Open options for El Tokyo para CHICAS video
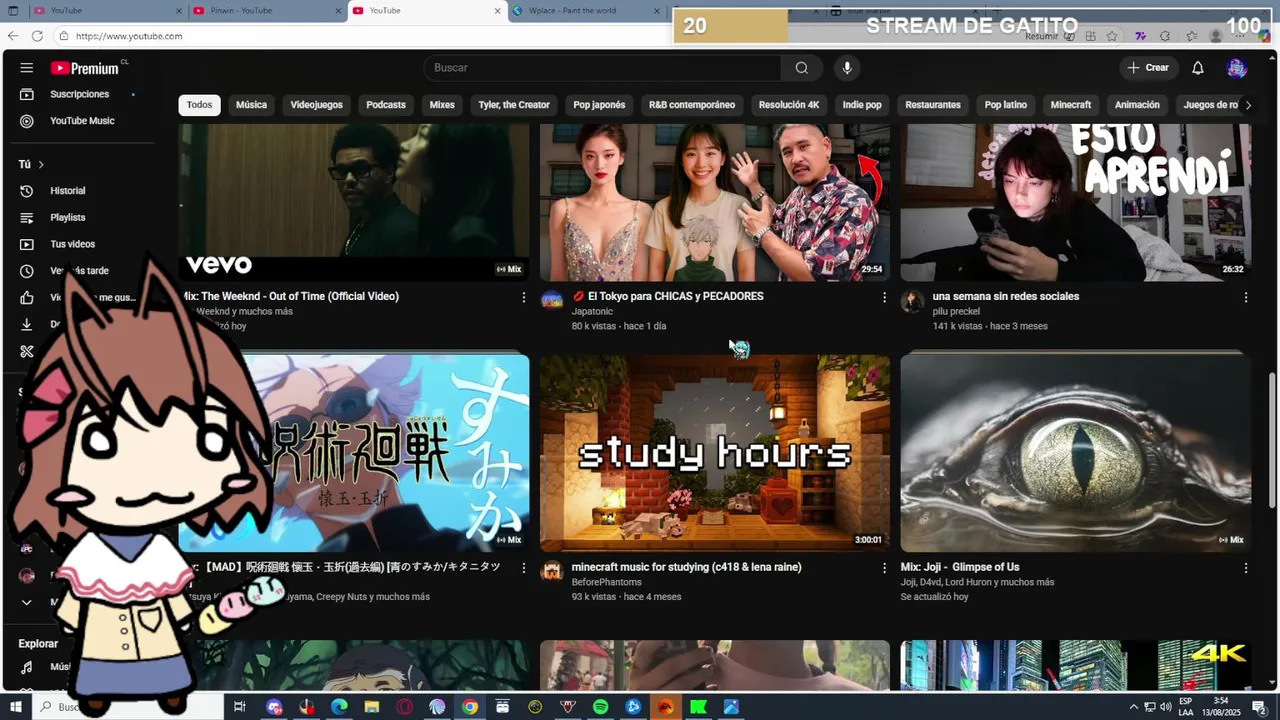 [884, 297]
